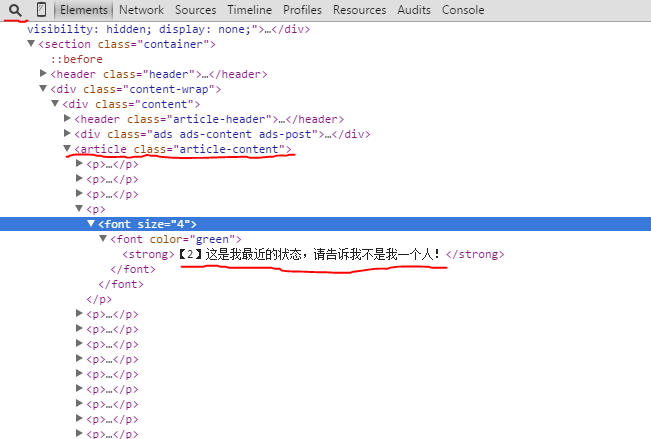Image resolution: width=651 pixels, height=439 pixels.
Task: Toggle the mobile device mode icon
Action: click(41, 10)
